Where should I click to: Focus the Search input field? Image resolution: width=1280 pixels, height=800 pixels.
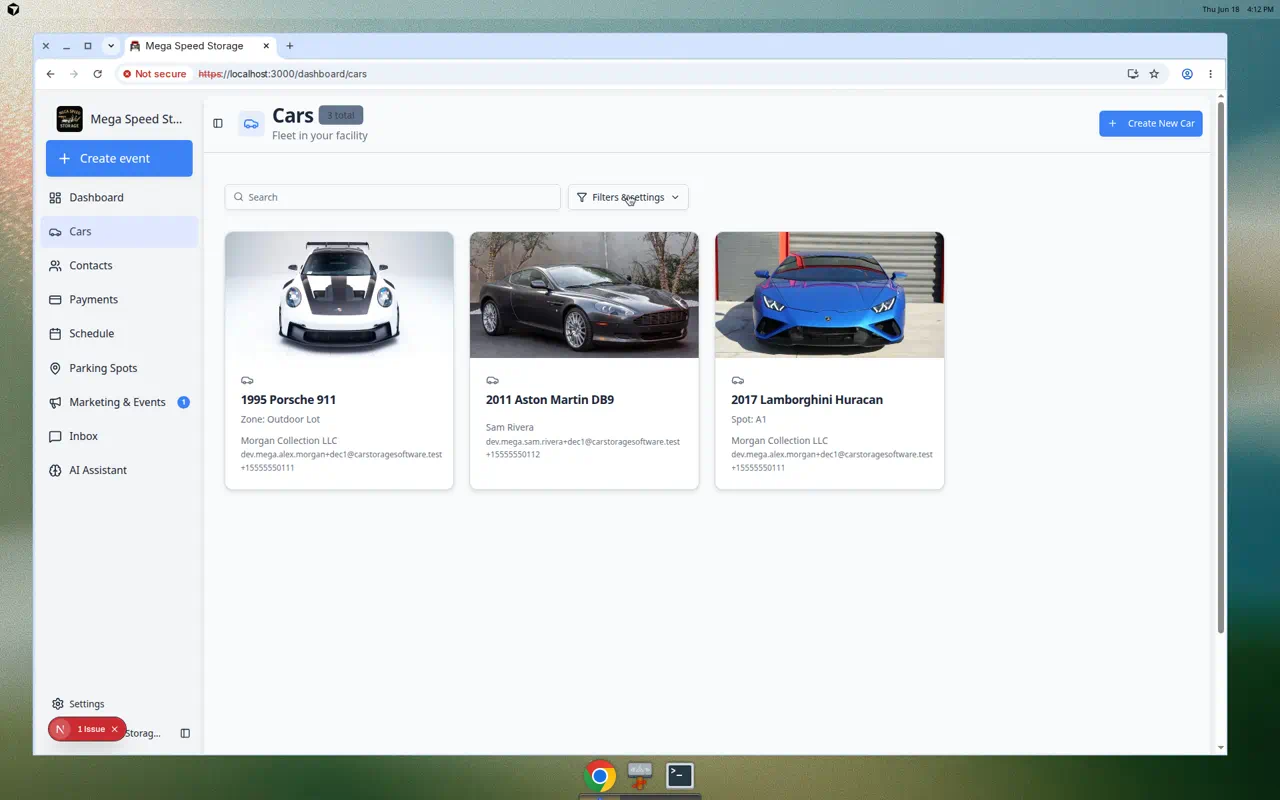pyautogui.click(x=392, y=197)
